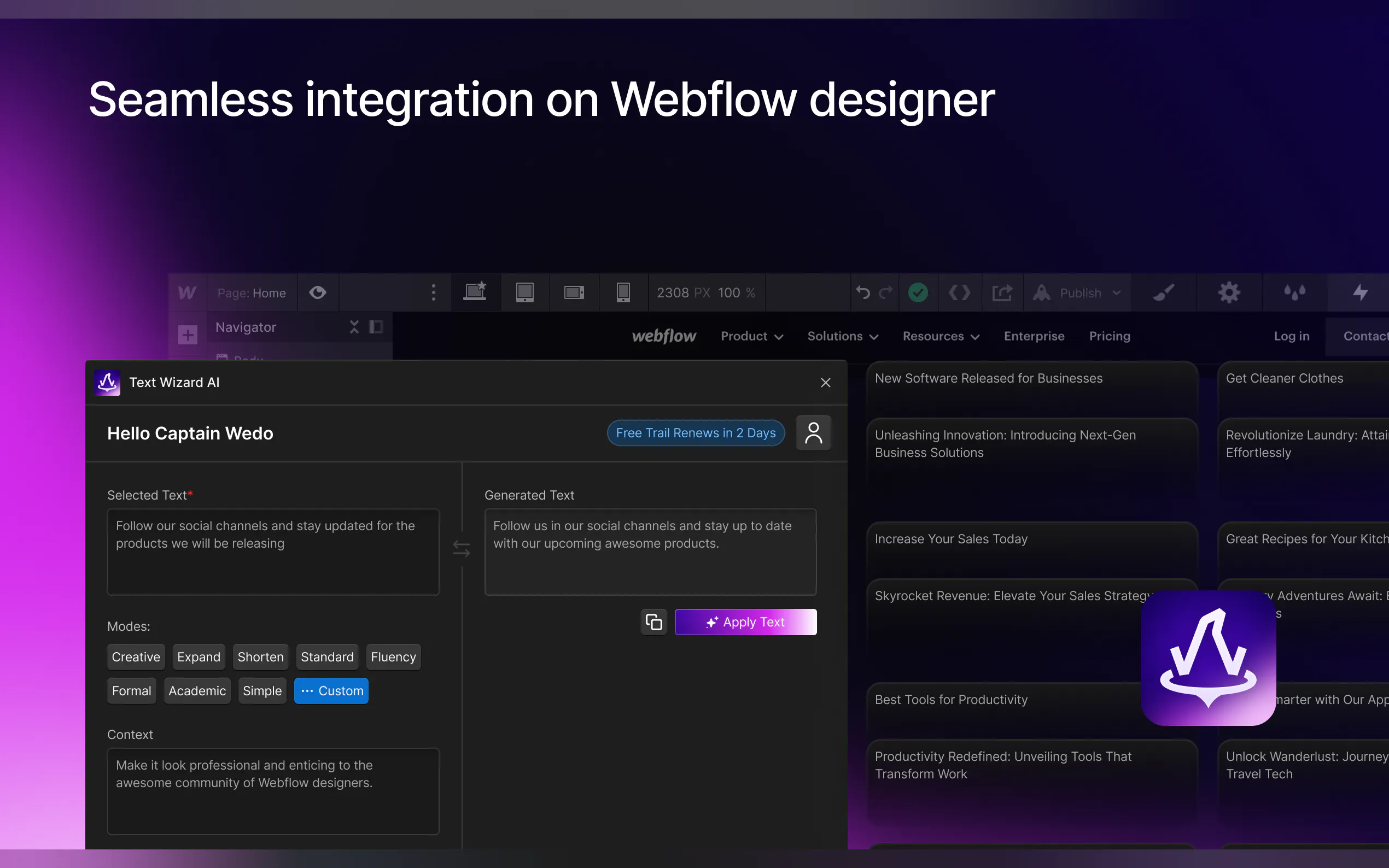Click inside the Context text area
This screenshot has height=868, width=1389.
coord(273,791)
